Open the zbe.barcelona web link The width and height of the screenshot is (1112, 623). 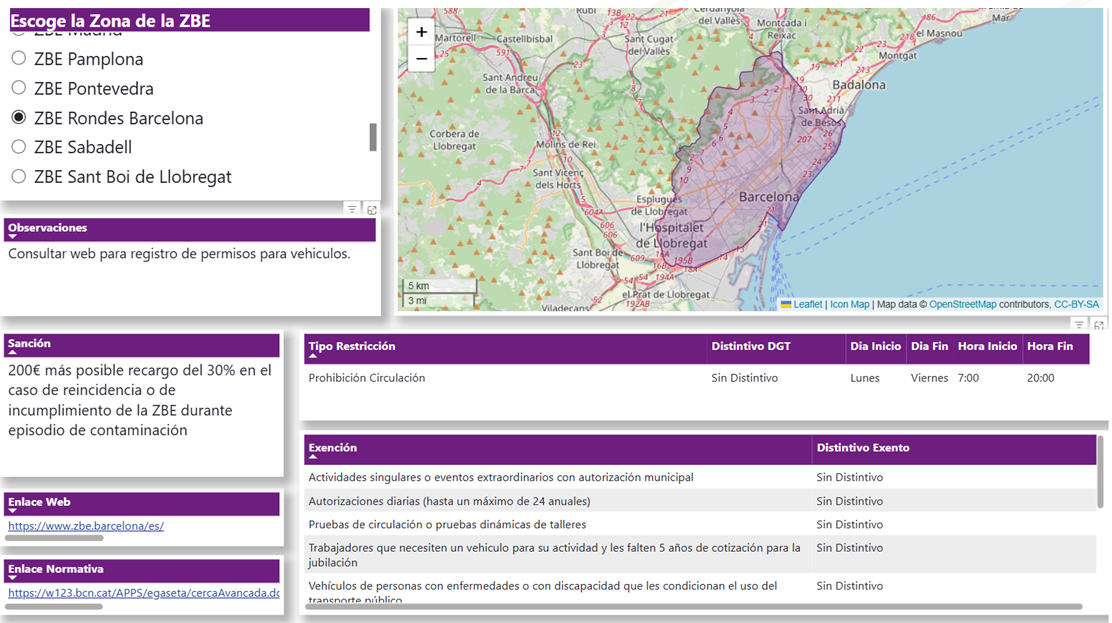[x=86, y=525]
